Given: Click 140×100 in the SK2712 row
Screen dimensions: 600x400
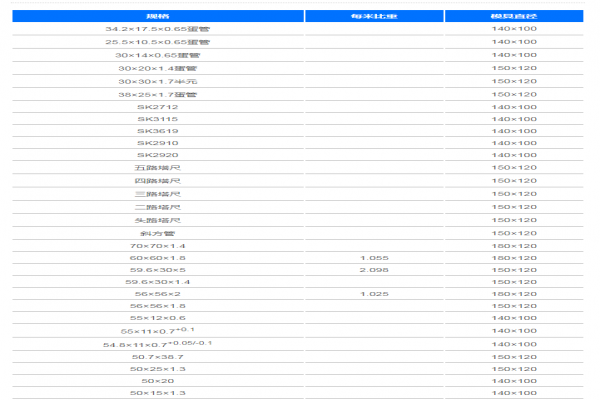Looking at the screenshot, I should [x=514, y=107].
